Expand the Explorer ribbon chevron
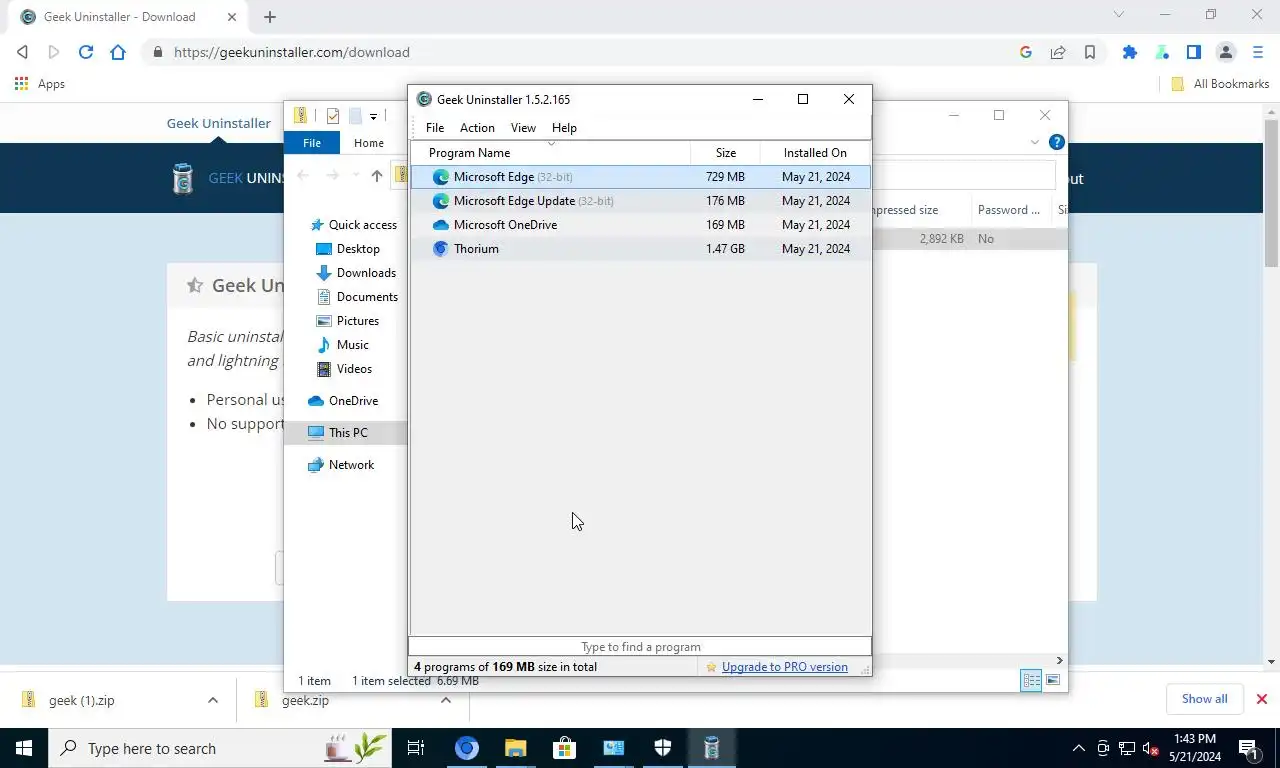1280x768 pixels. [x=1035, y=142]
